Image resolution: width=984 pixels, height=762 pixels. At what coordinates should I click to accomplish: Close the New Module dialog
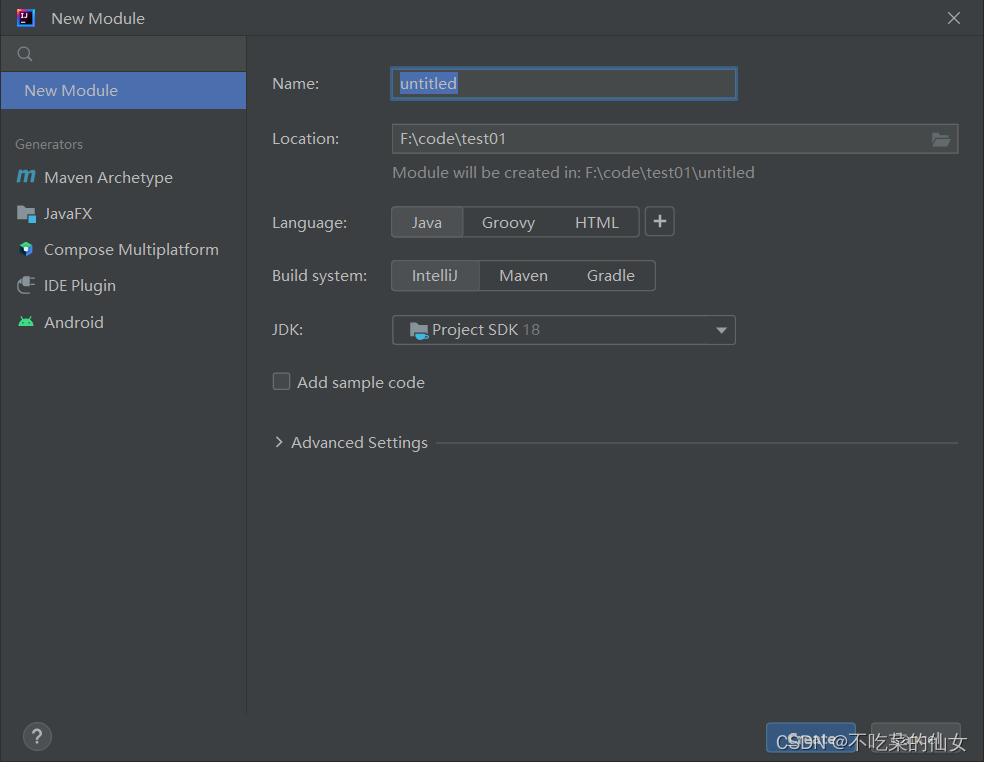pyautogui.click(x=954, y=18)
